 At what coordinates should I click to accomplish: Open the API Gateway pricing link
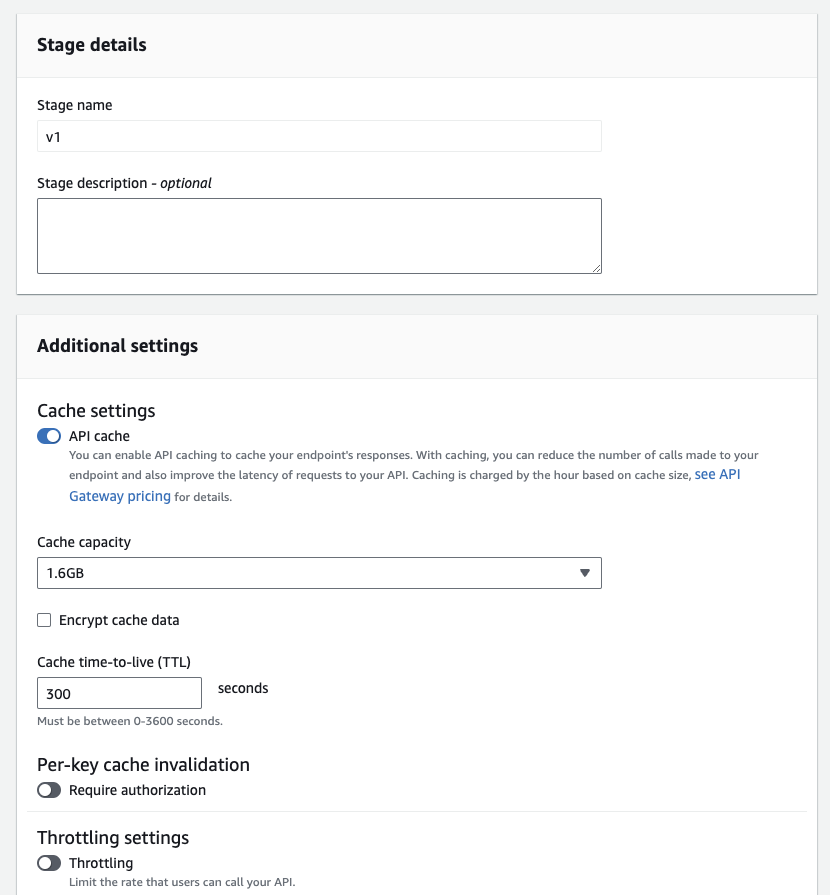click(x=120, y=496)
